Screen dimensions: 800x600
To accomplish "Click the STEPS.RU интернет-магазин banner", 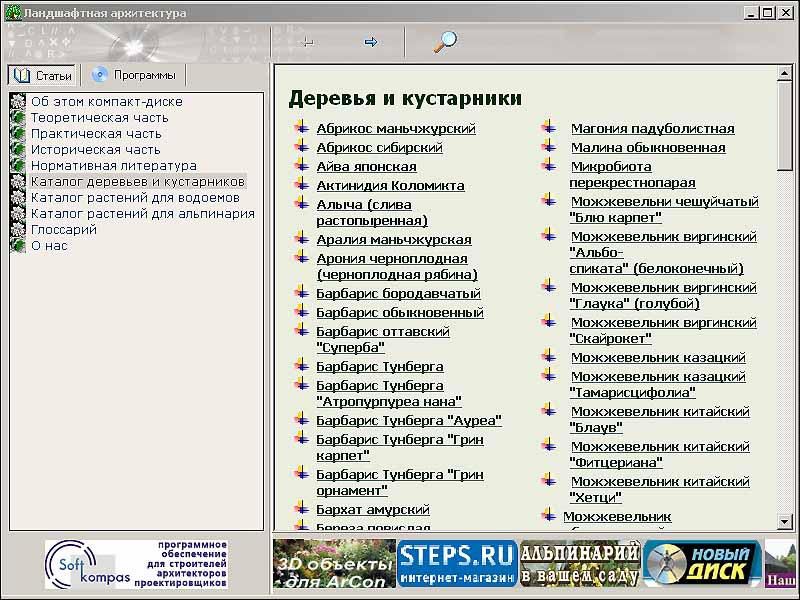I will pos(457,564).
